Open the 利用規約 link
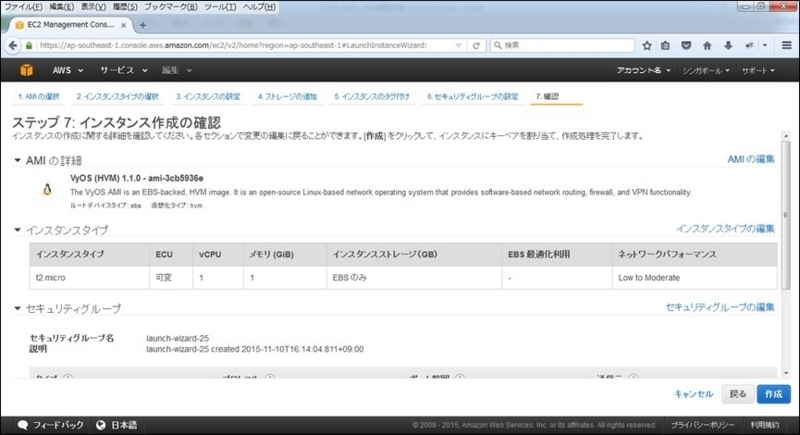 click(764, 425)
